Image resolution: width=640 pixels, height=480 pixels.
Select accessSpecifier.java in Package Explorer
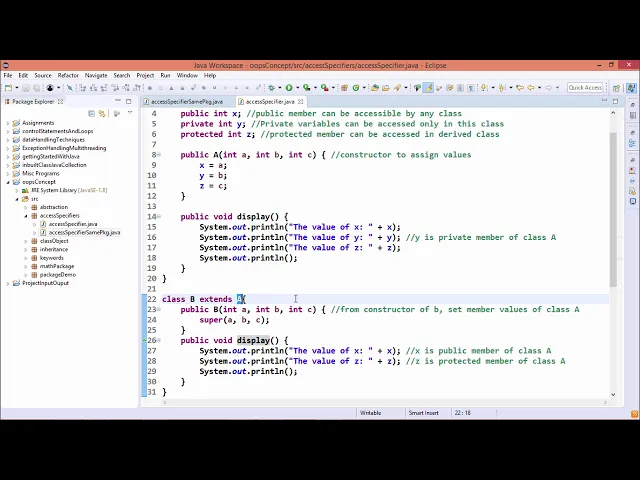tap(73, 224)
